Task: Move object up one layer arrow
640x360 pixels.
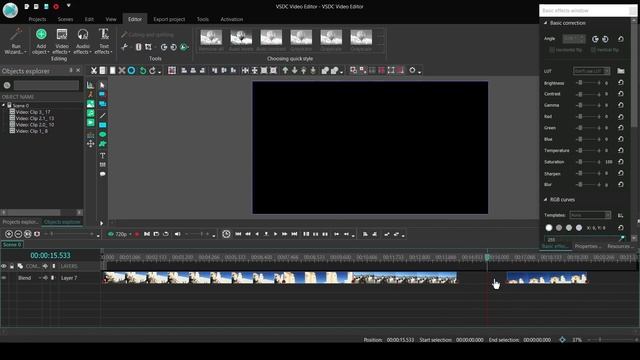Action: point(285,71)
